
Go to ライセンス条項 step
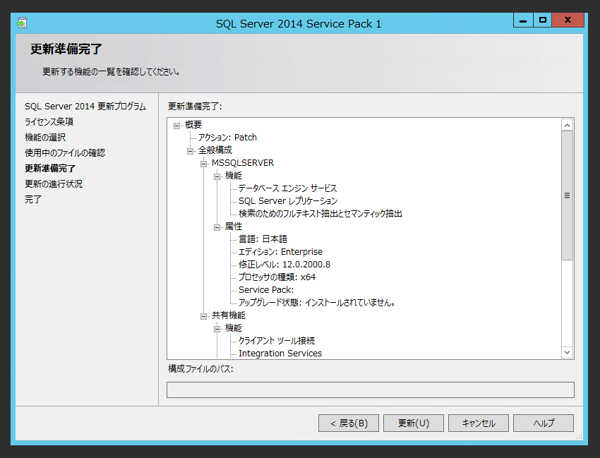(49, 122)
